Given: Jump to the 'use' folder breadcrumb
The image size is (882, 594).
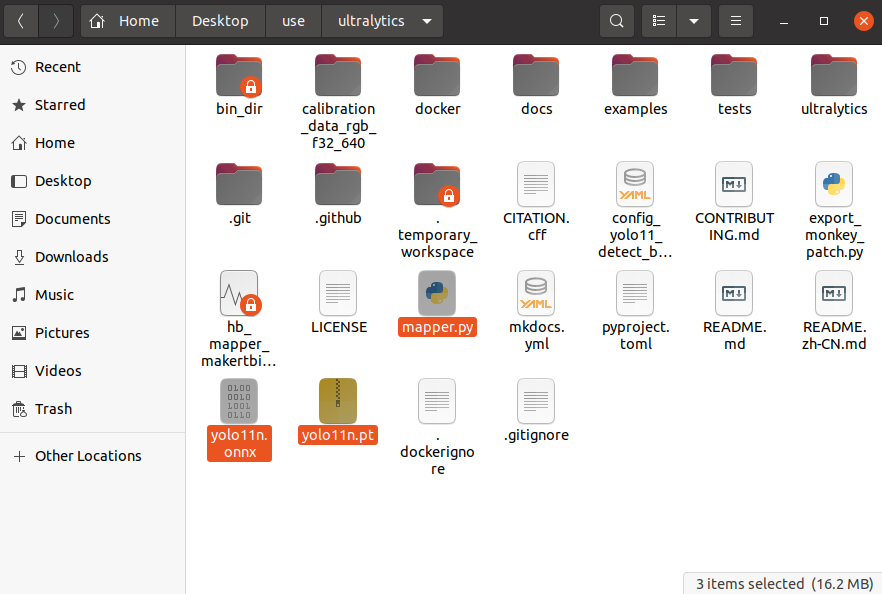Looking at the screenshot, I should [x=293, y=21].
